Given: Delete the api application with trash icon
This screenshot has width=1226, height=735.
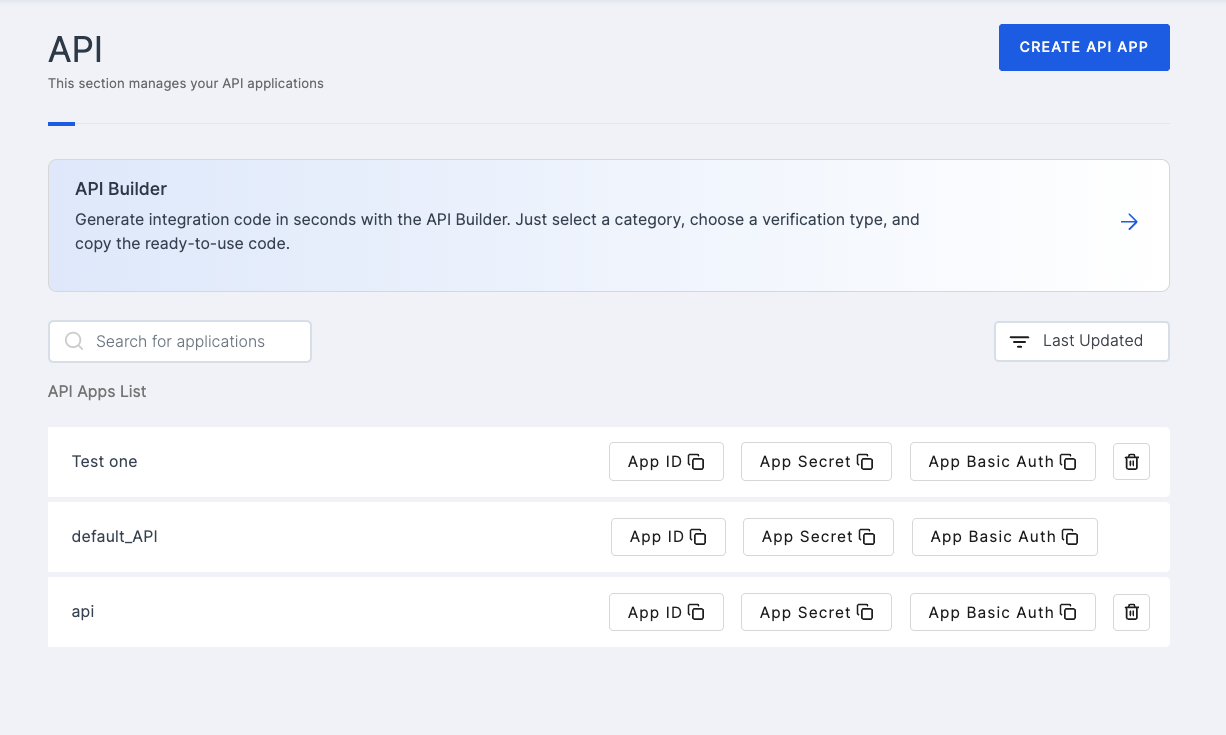Looking at the screenshot, I should [1131, 612].
